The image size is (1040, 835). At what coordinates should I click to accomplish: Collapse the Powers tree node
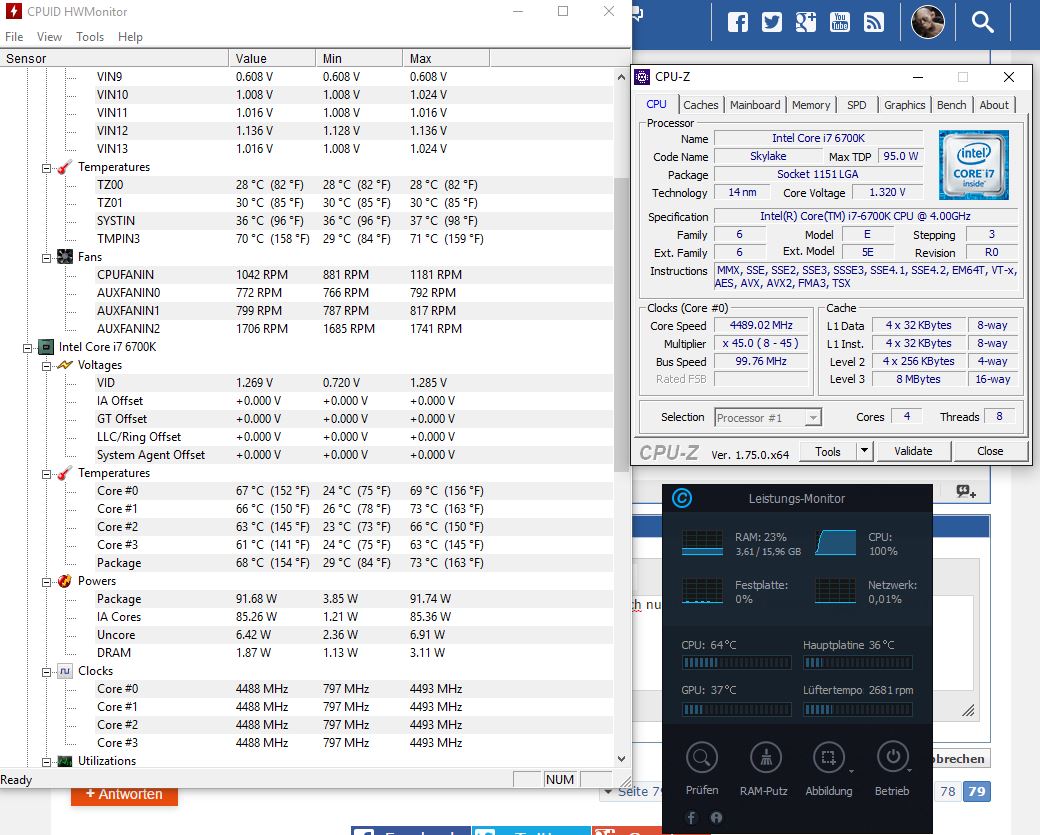pyautogui.click(x=46, y=582)
